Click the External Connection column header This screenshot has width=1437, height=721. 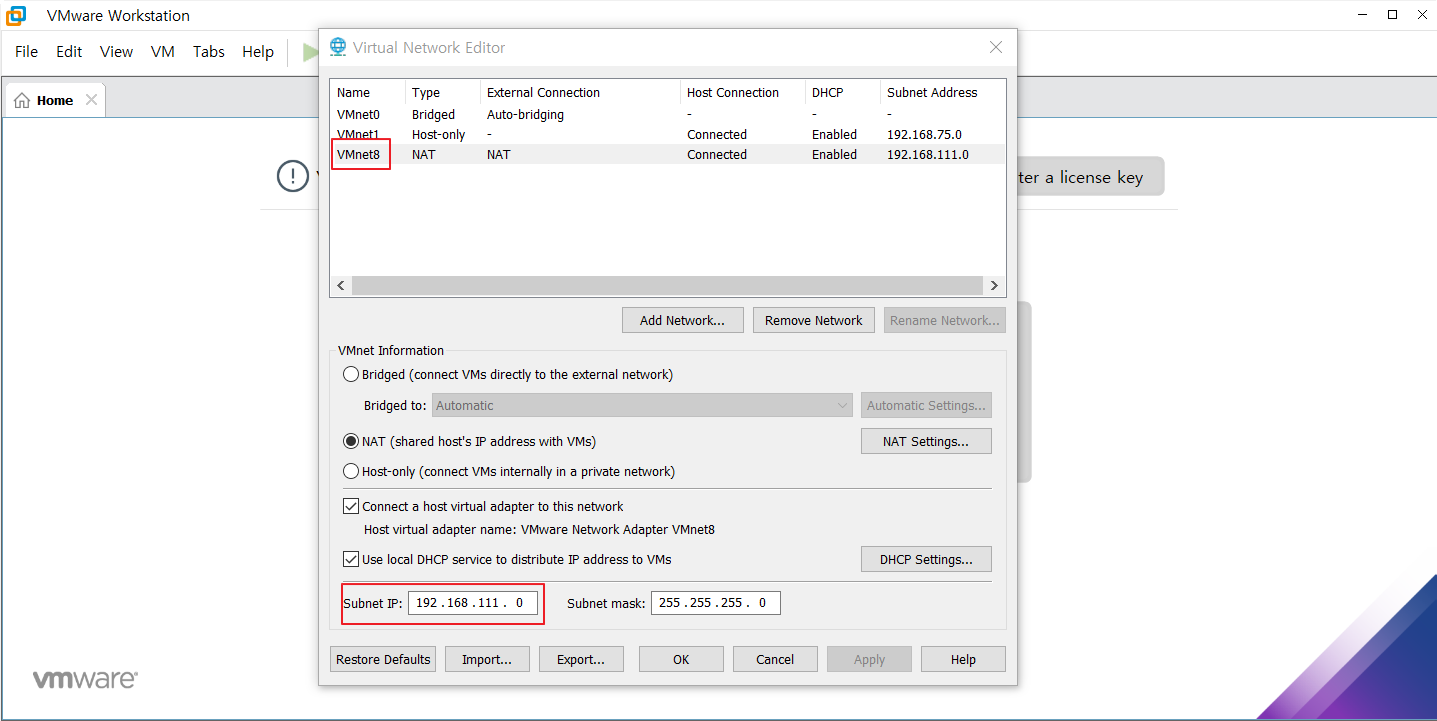[x=580, y=93]
